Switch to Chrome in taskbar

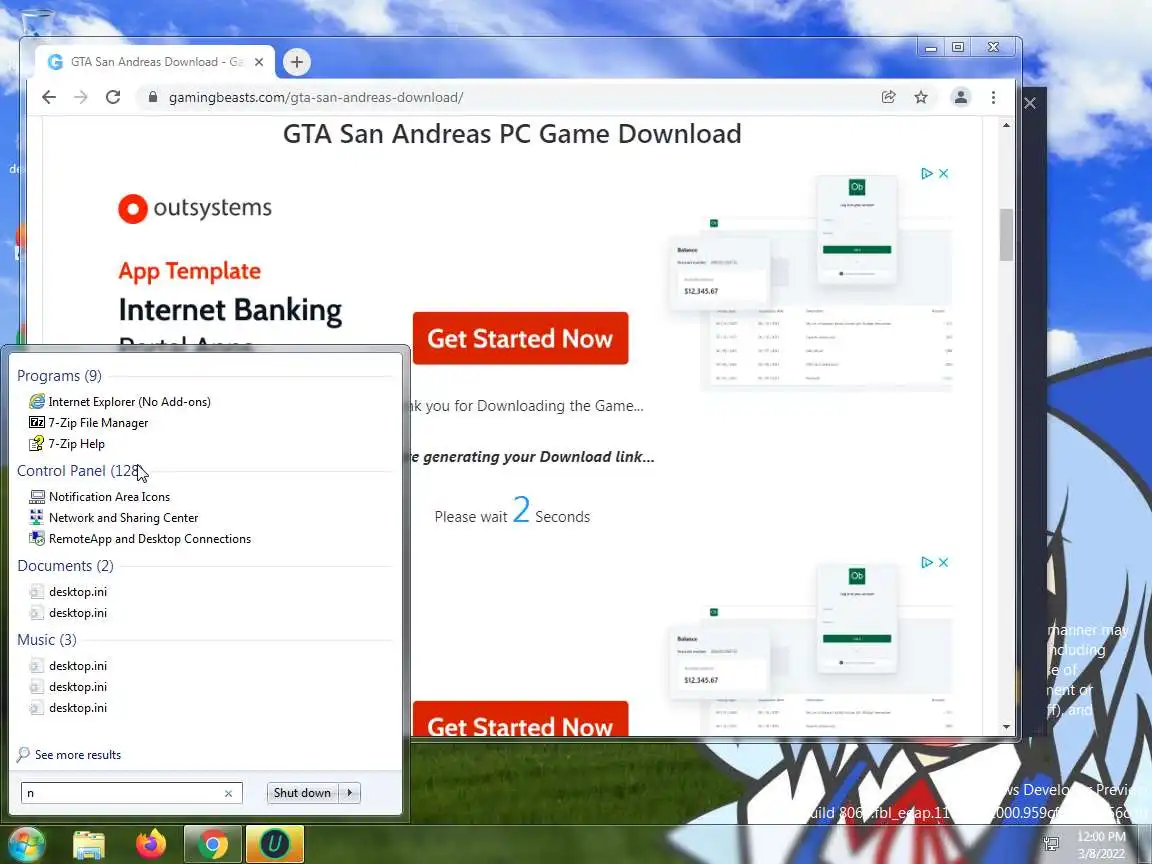[212, 844]
